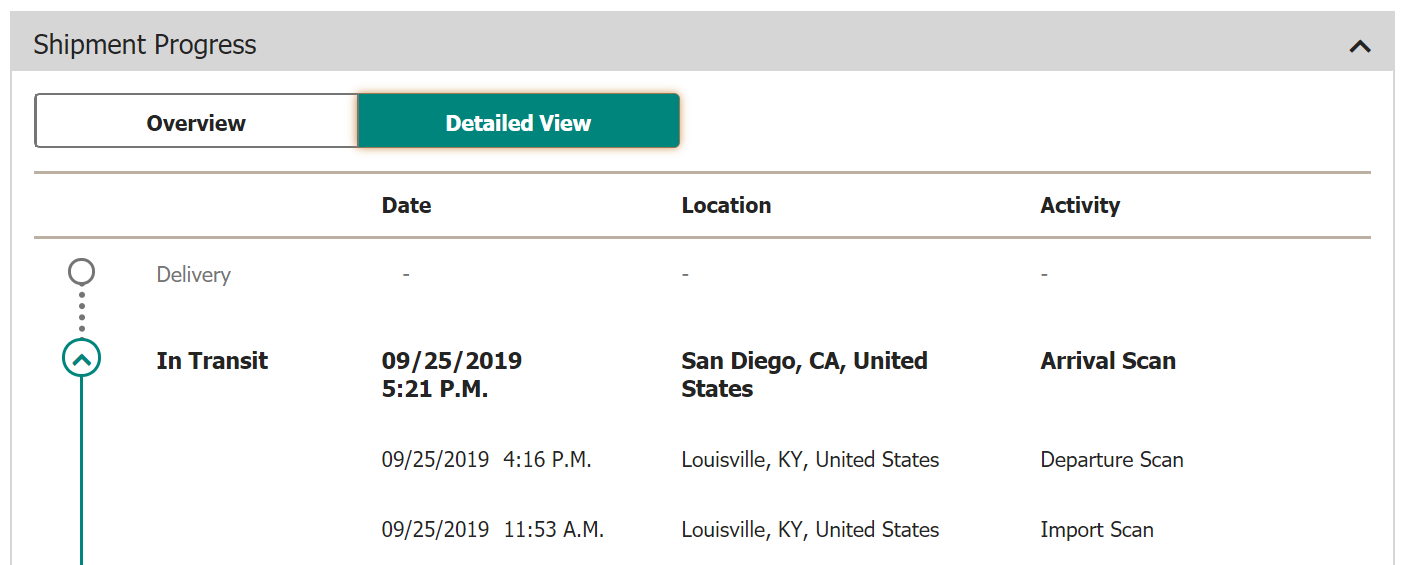The width and height of the screenshot is (1405, 565).
Task: Click the 09/25/2019 5:21 P.M. date
Action: point(451,374)
